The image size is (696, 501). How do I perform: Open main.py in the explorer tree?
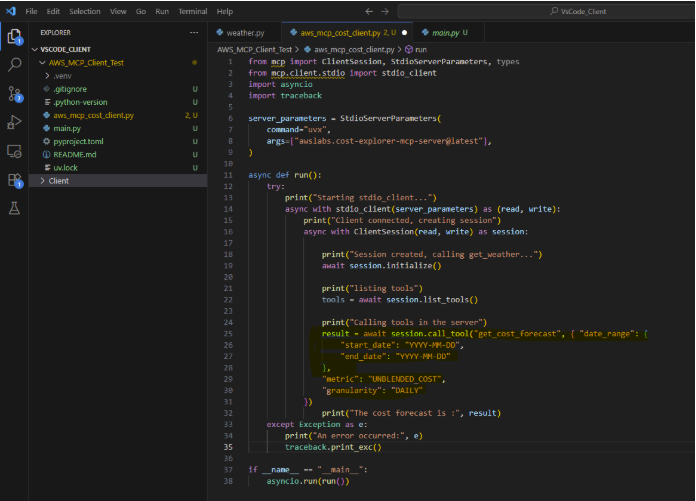tap(67, 128)
